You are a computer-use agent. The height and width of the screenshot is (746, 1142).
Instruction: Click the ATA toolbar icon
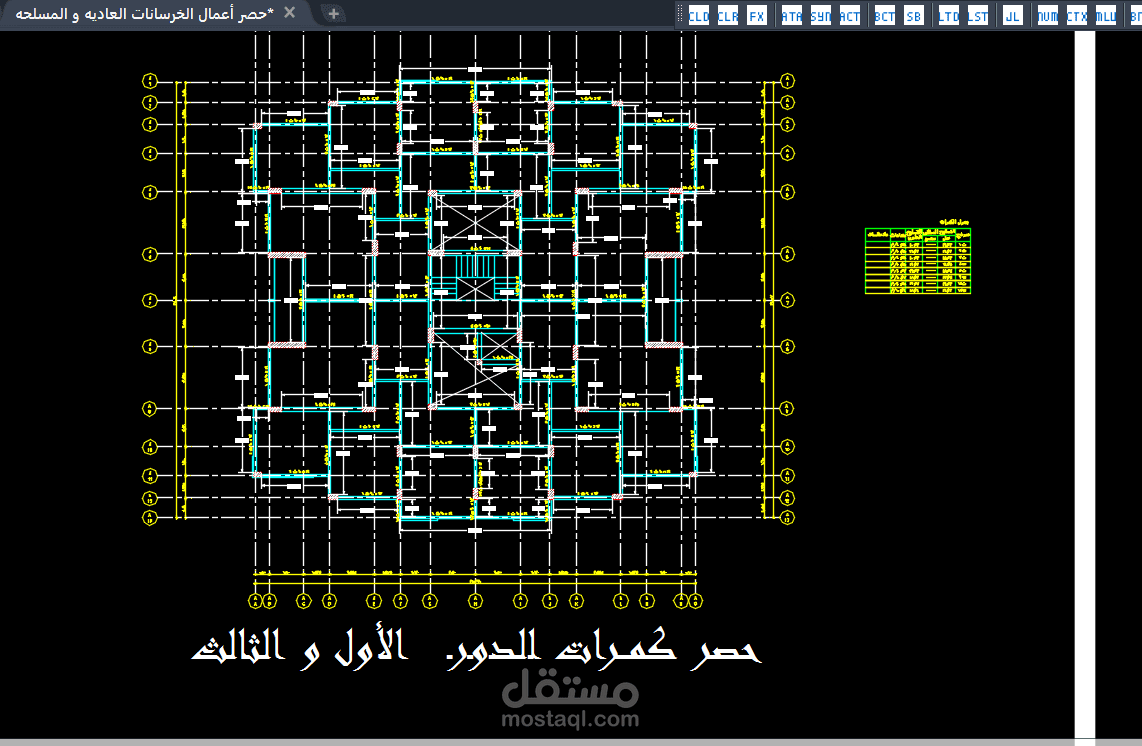coord(792,15)
